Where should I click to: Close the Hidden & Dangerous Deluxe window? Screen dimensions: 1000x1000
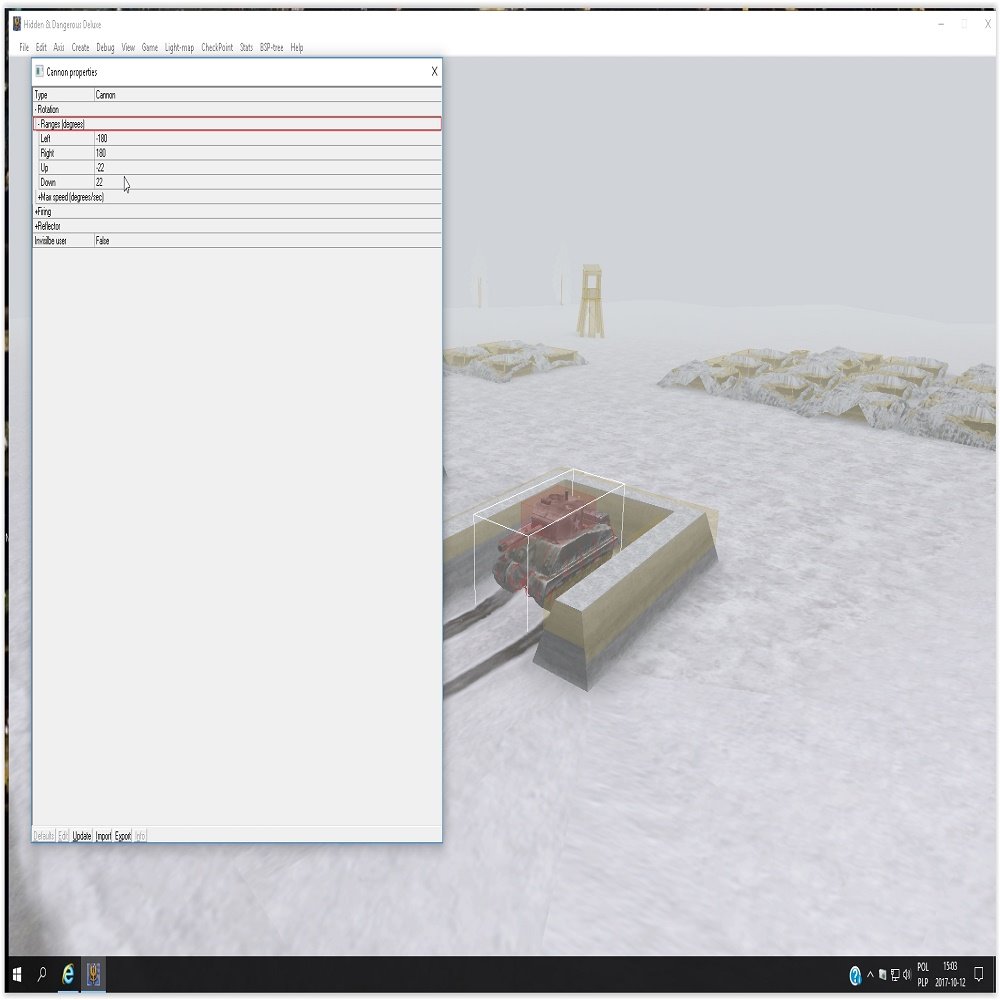(987, 24)
